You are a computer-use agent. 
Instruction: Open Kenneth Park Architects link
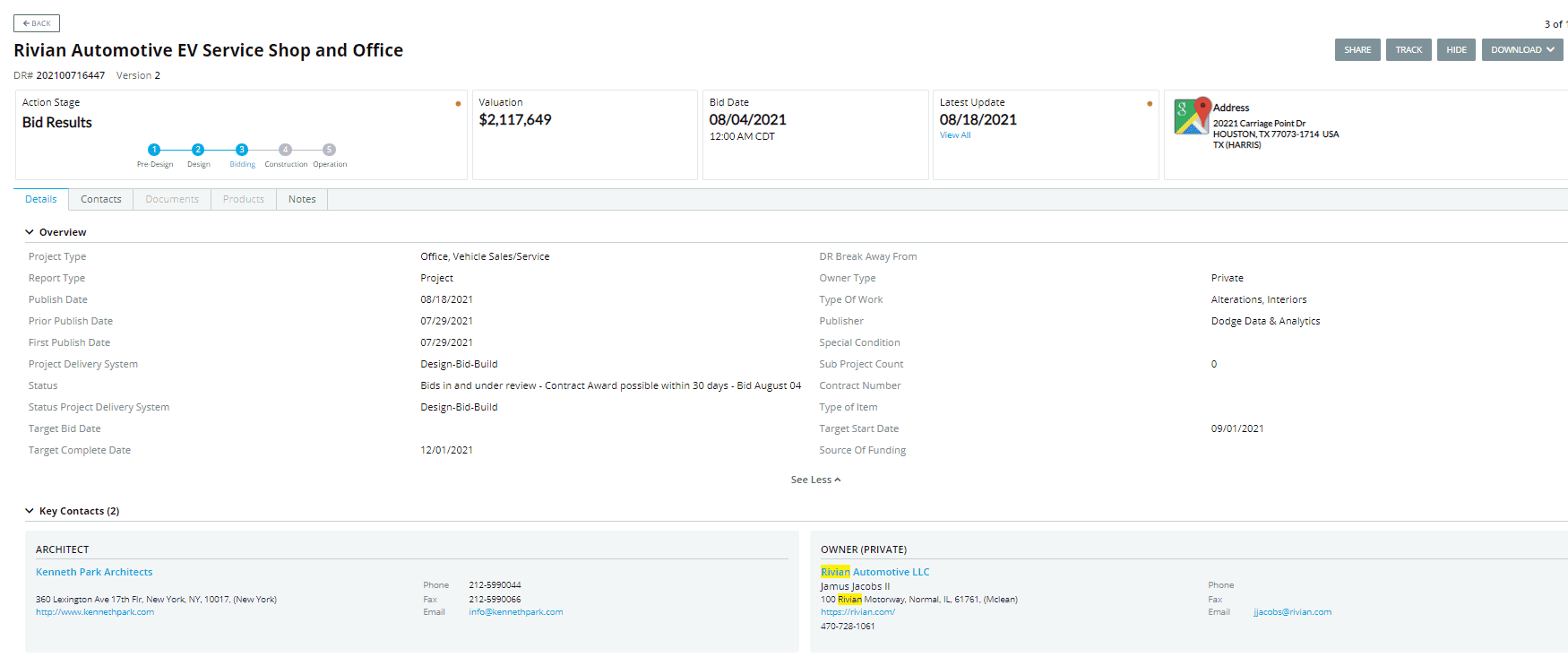(94, 572)
